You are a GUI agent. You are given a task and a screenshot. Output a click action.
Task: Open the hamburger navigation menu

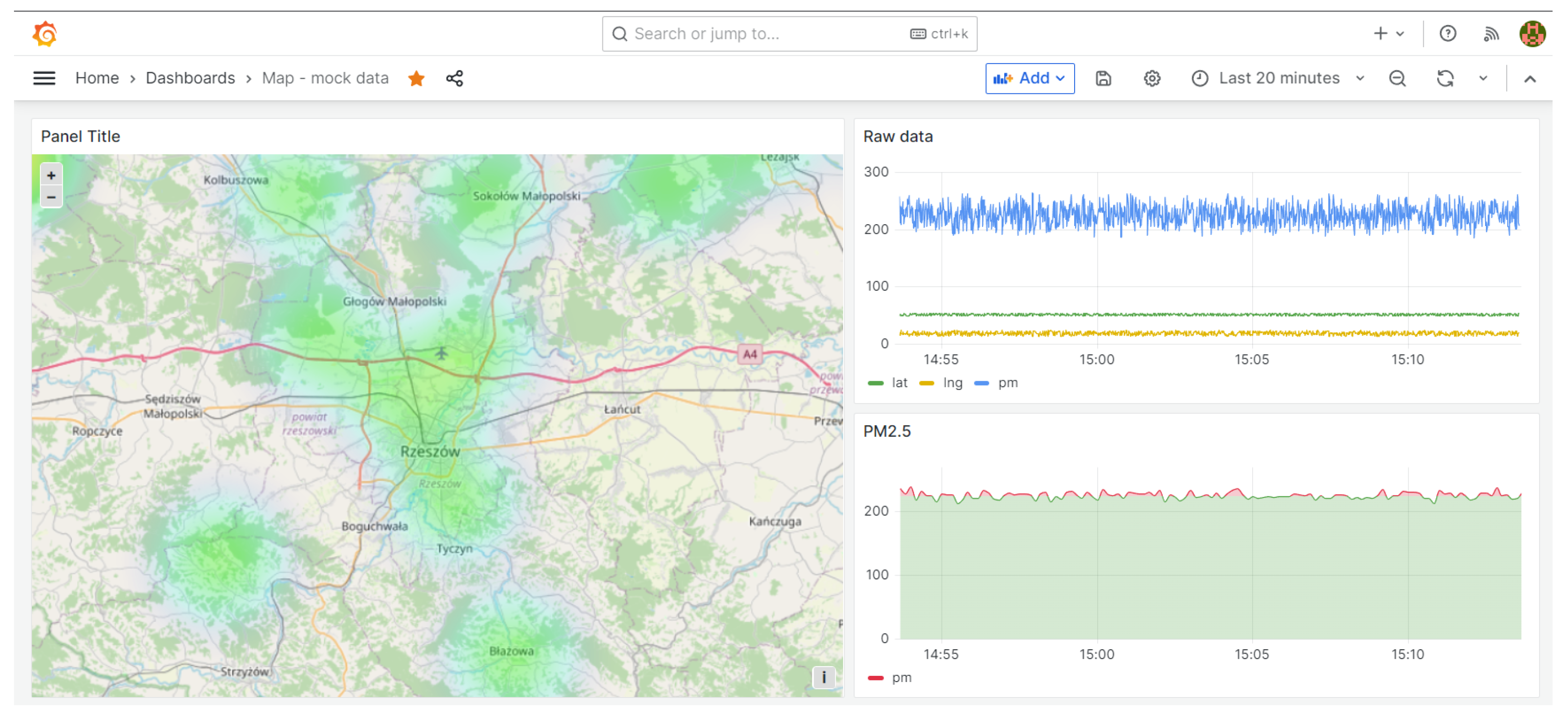point(44,78)
